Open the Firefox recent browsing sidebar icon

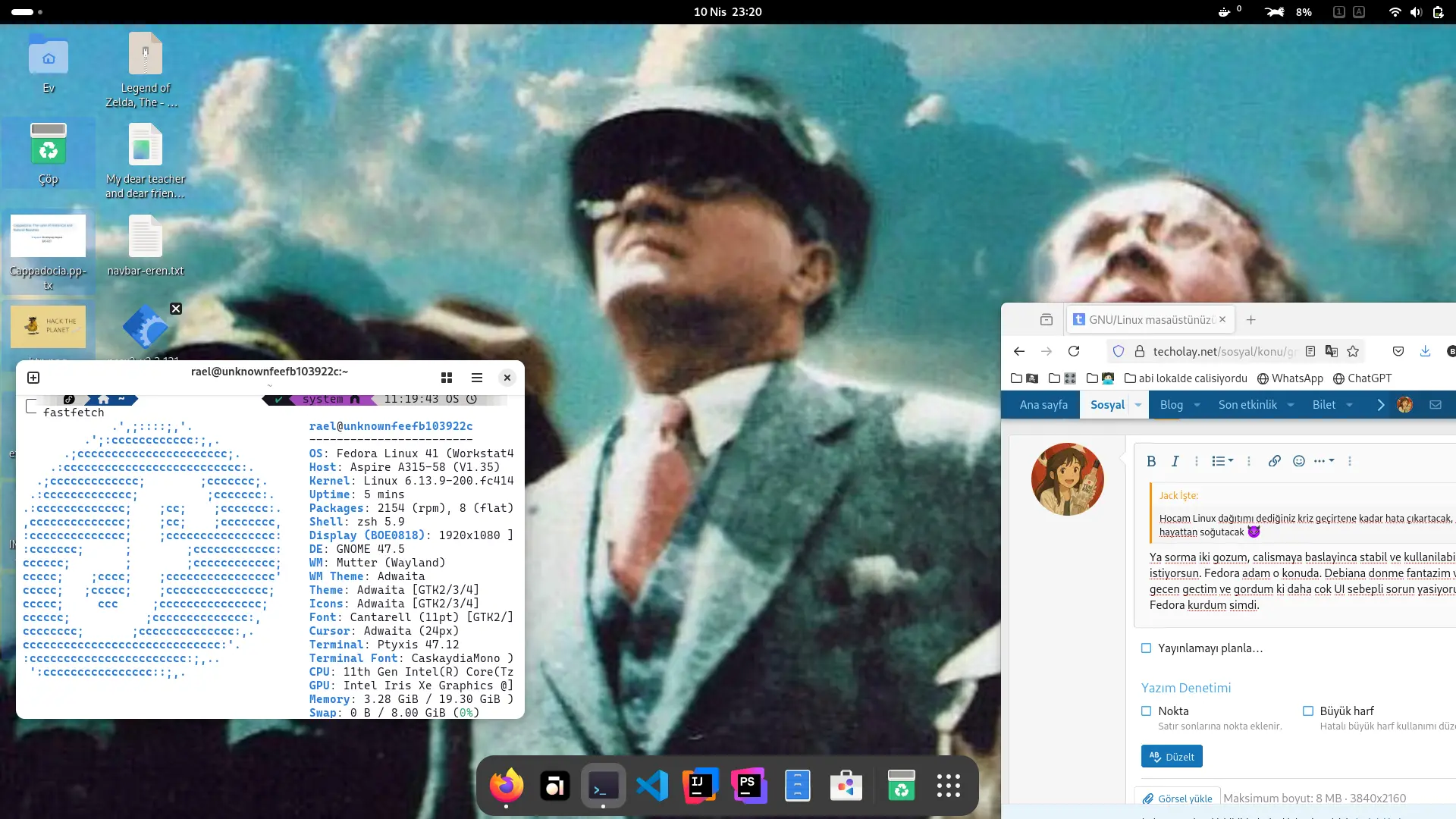click(x=1046, y=320)
